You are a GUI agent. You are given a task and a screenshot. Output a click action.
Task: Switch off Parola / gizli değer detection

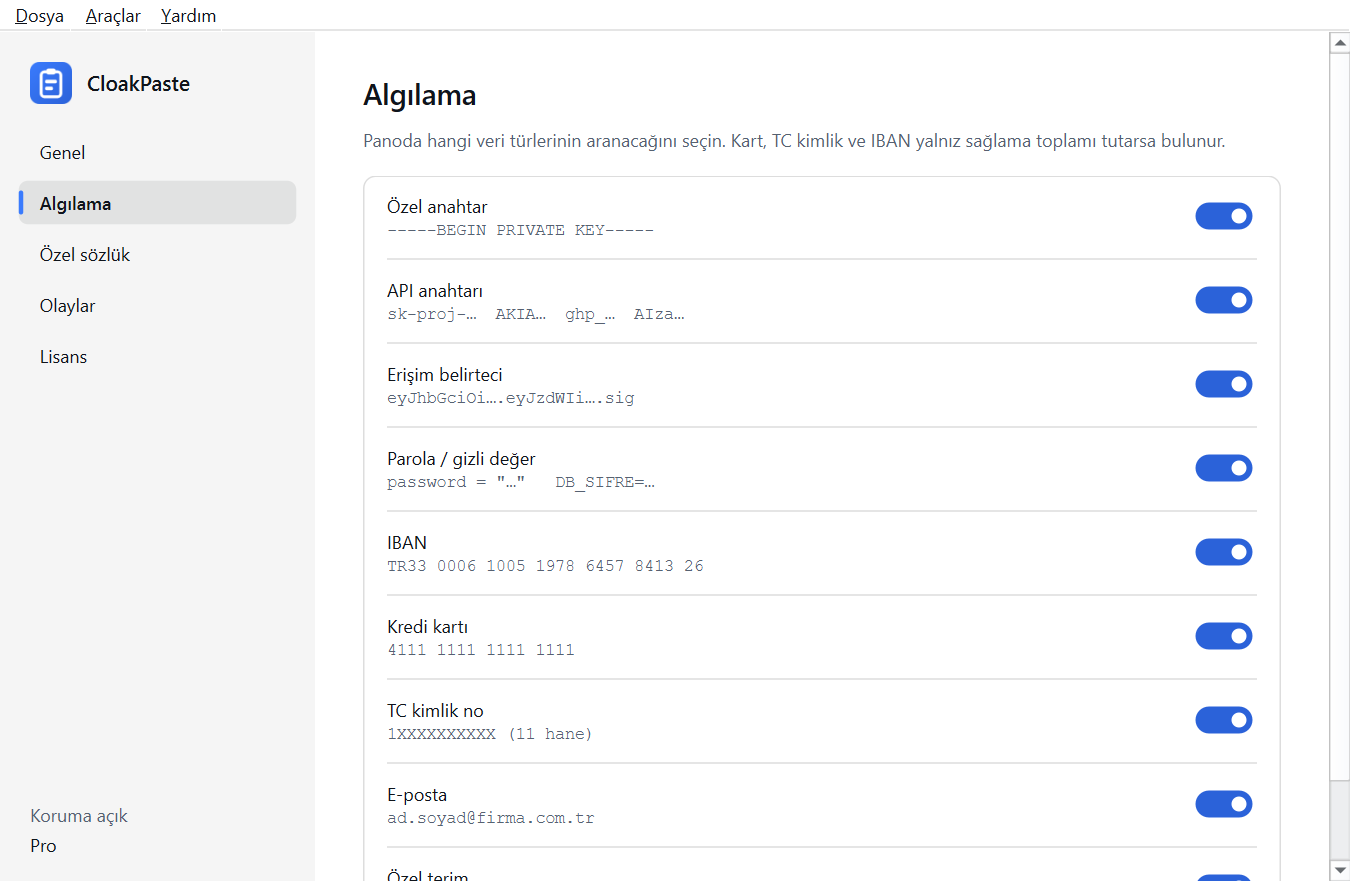[1224, 468]
